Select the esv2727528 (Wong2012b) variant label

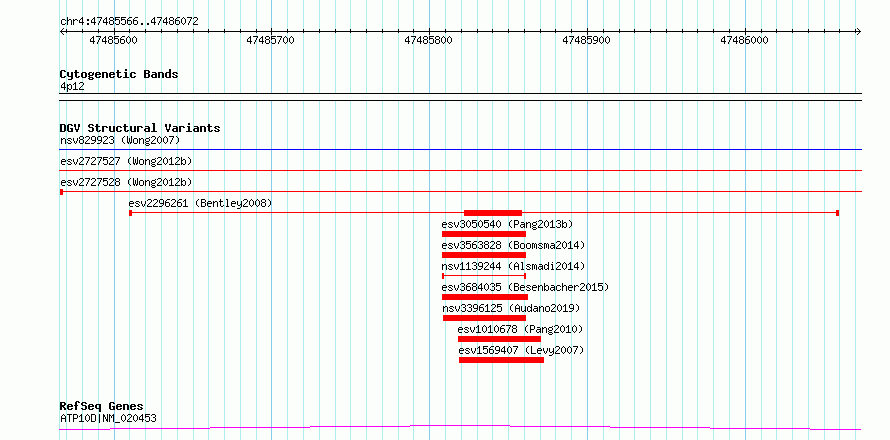[126, 182]
